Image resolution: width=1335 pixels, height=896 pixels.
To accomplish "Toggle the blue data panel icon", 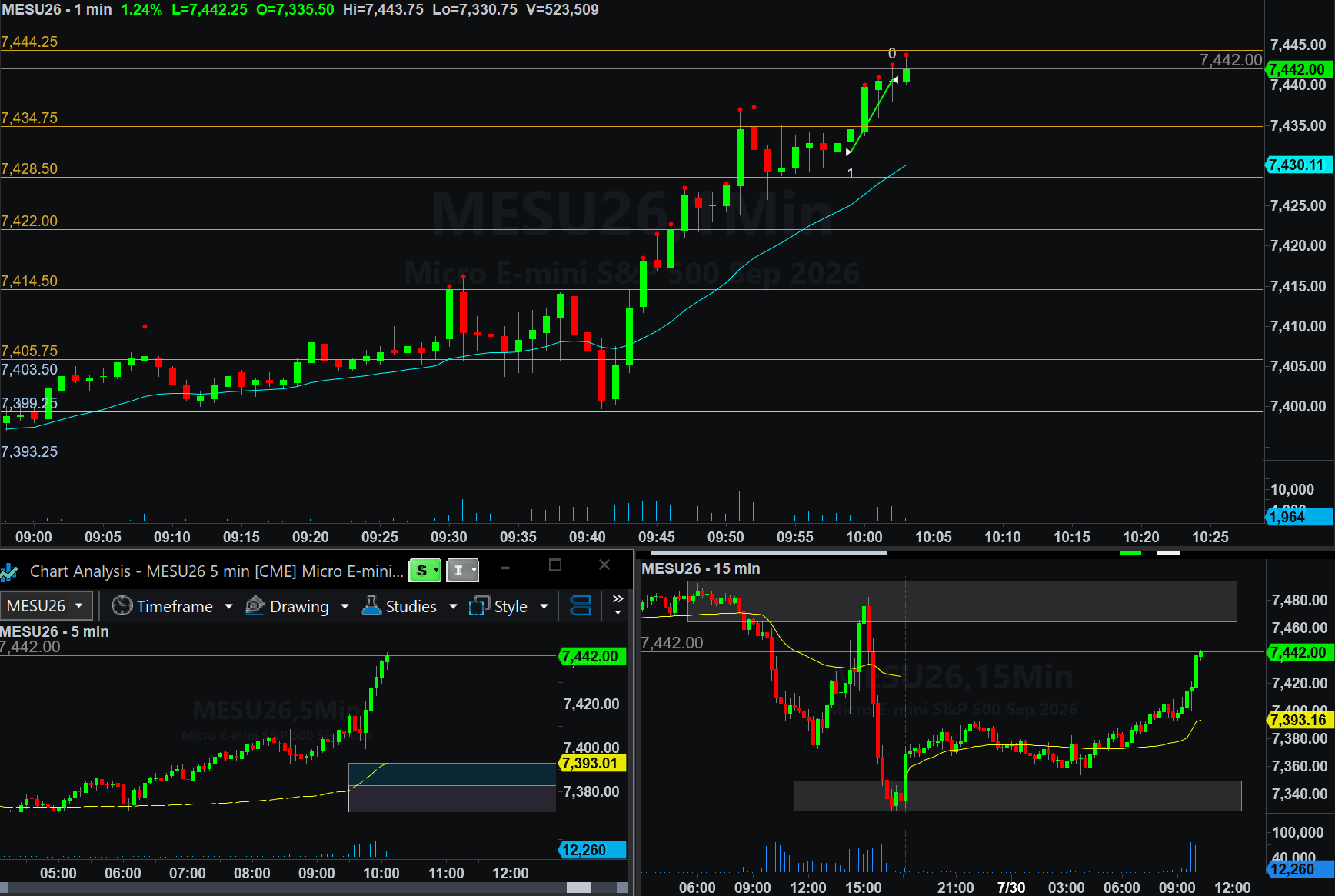I will (580, 606).
